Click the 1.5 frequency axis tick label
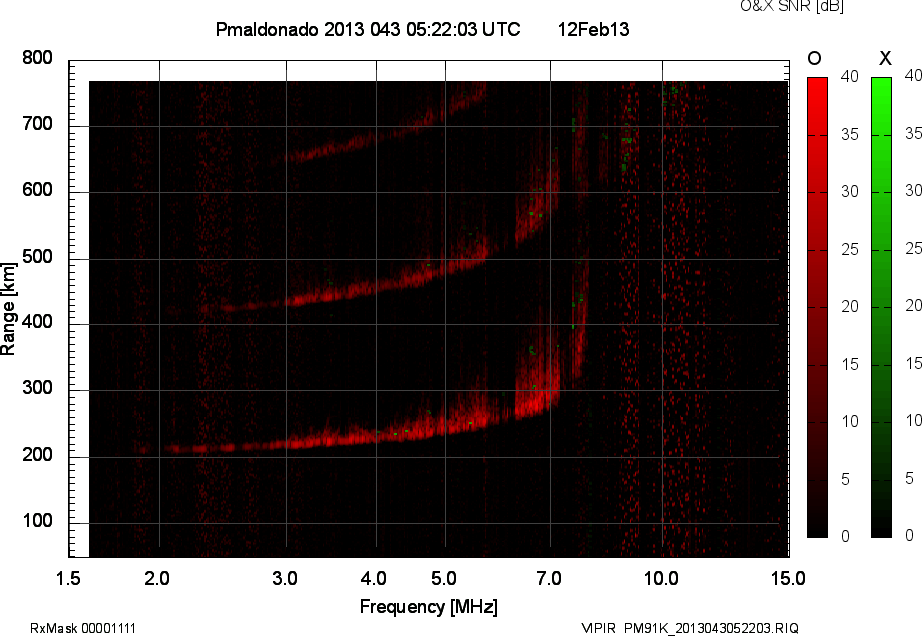This screenshot has height=636, width=922. (x=68, y=578)
